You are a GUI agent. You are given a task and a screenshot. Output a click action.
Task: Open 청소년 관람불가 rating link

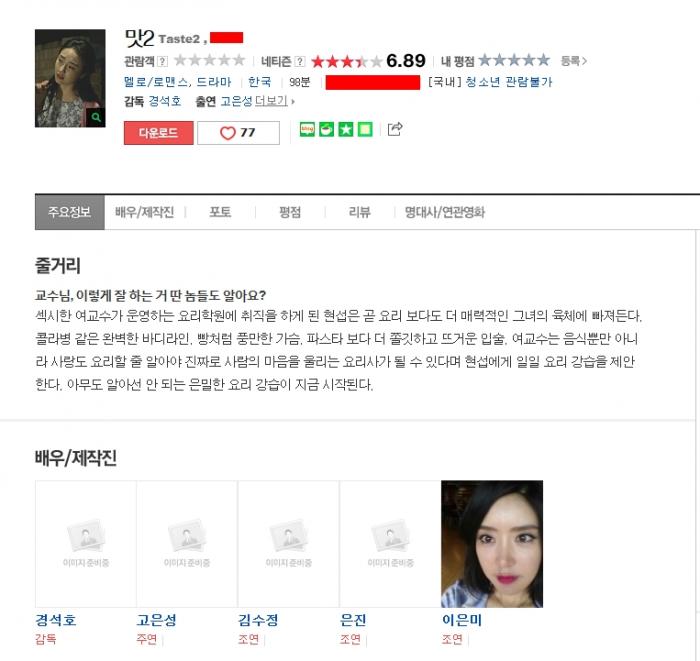point(509,82)
